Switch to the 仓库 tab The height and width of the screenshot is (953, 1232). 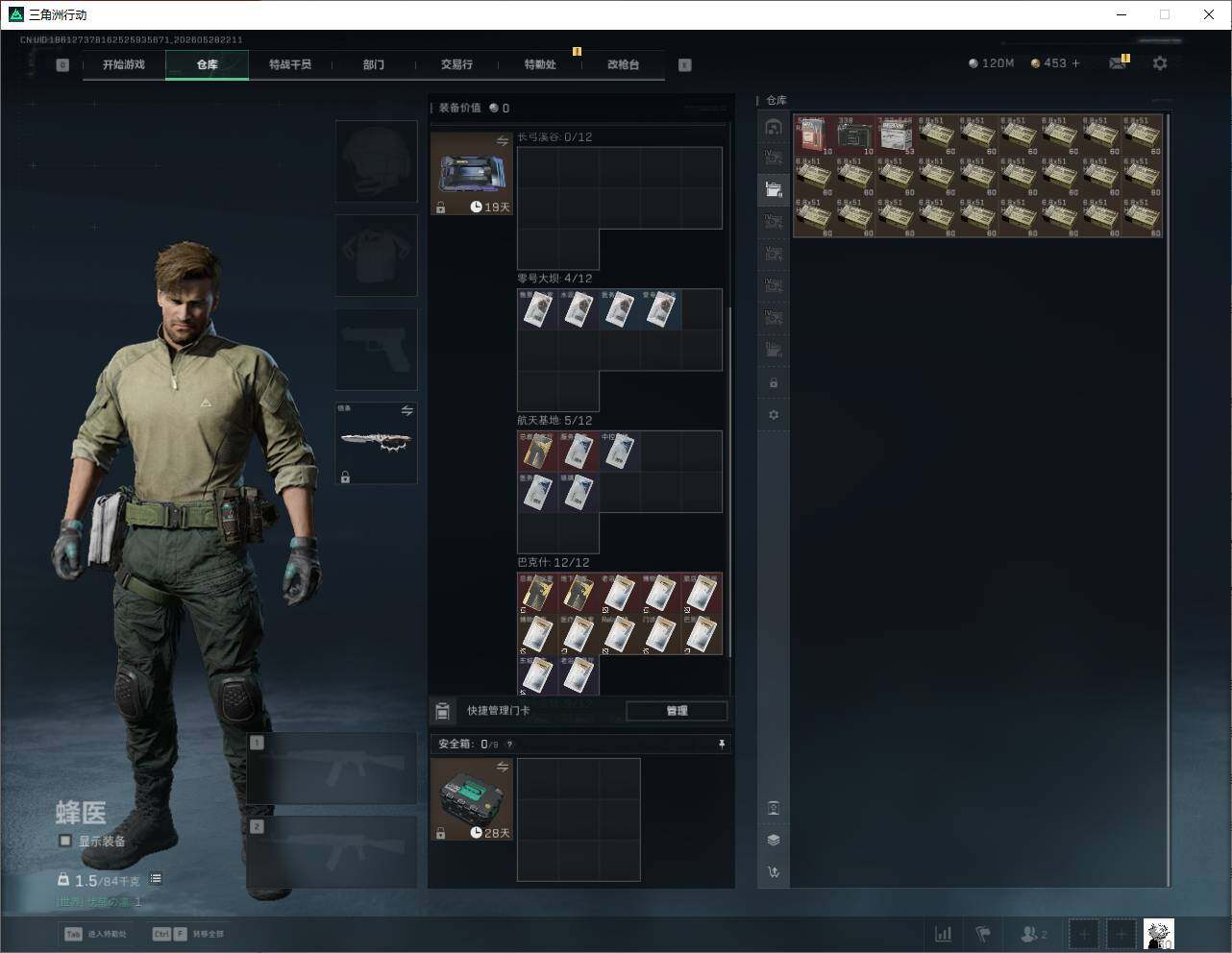(x=208, y=64)
